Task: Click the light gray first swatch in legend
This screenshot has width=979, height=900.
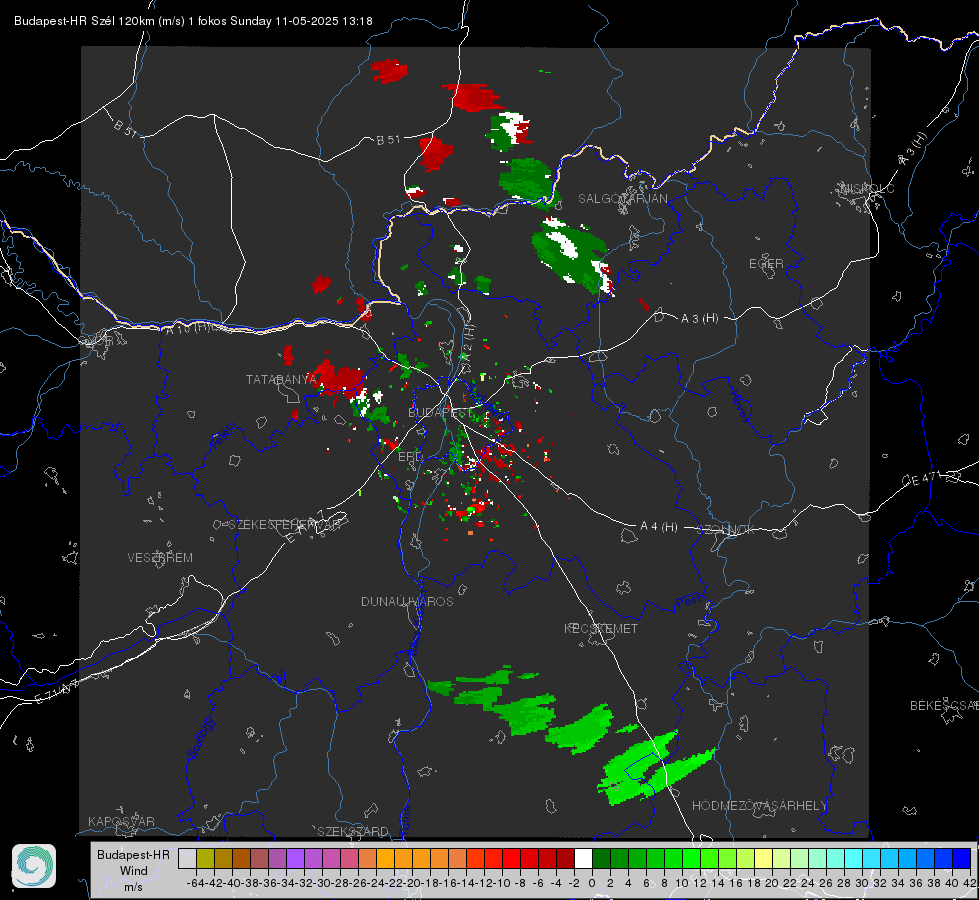Action: pyautogui.click(x=187, y=859)
